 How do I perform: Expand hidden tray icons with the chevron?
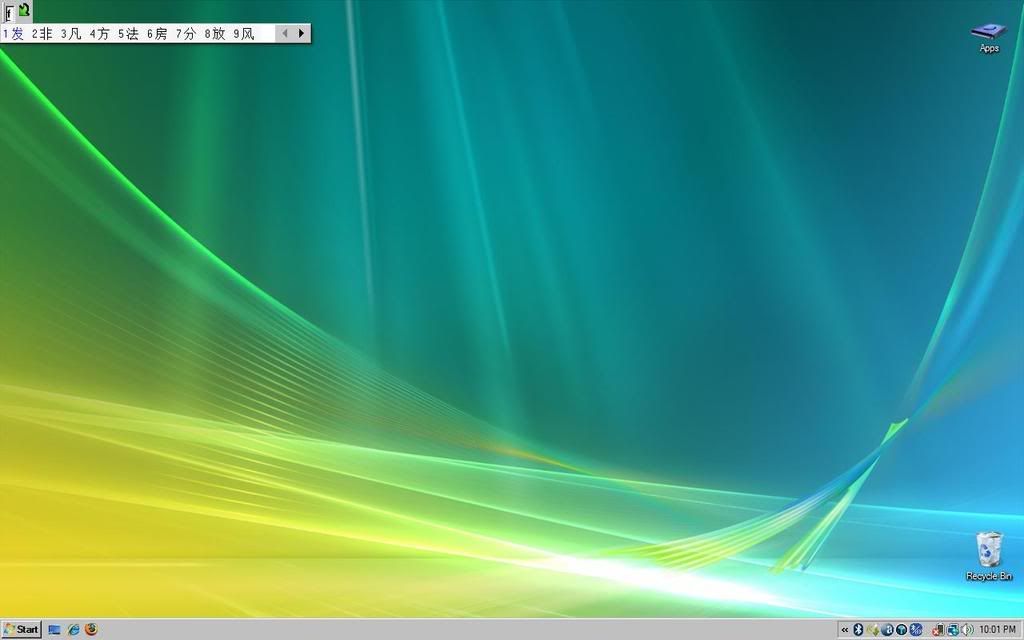pos(844,630)
